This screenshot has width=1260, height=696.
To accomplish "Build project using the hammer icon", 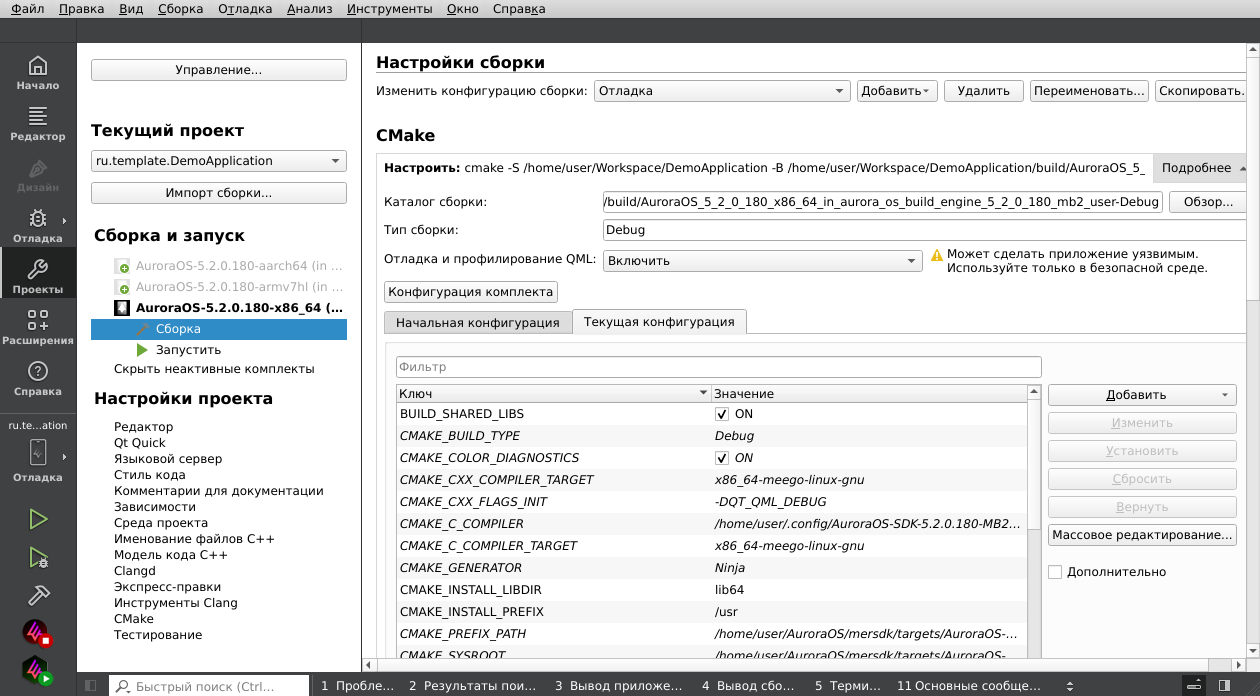I will click(x=38, y=595).
